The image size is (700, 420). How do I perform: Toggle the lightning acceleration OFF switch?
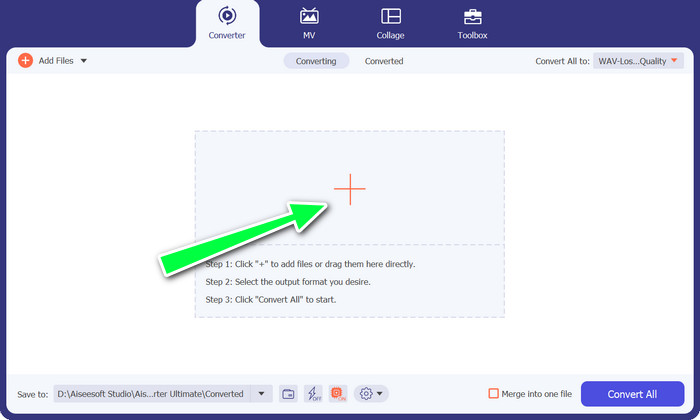tap(313, 394)
